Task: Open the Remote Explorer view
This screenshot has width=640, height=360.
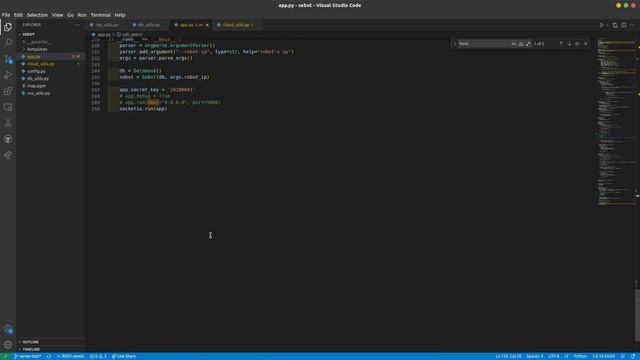Action: pyautogui.click(x=8, y=107)
